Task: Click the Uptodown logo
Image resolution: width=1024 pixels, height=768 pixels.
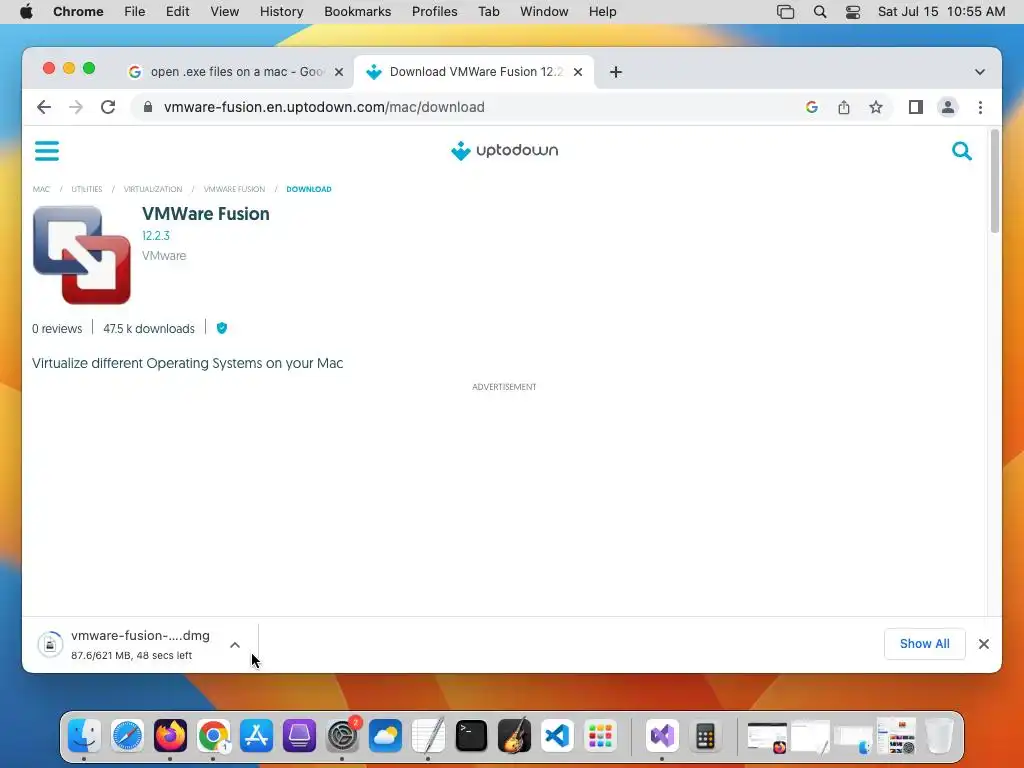Action: (x=504, y=151)
